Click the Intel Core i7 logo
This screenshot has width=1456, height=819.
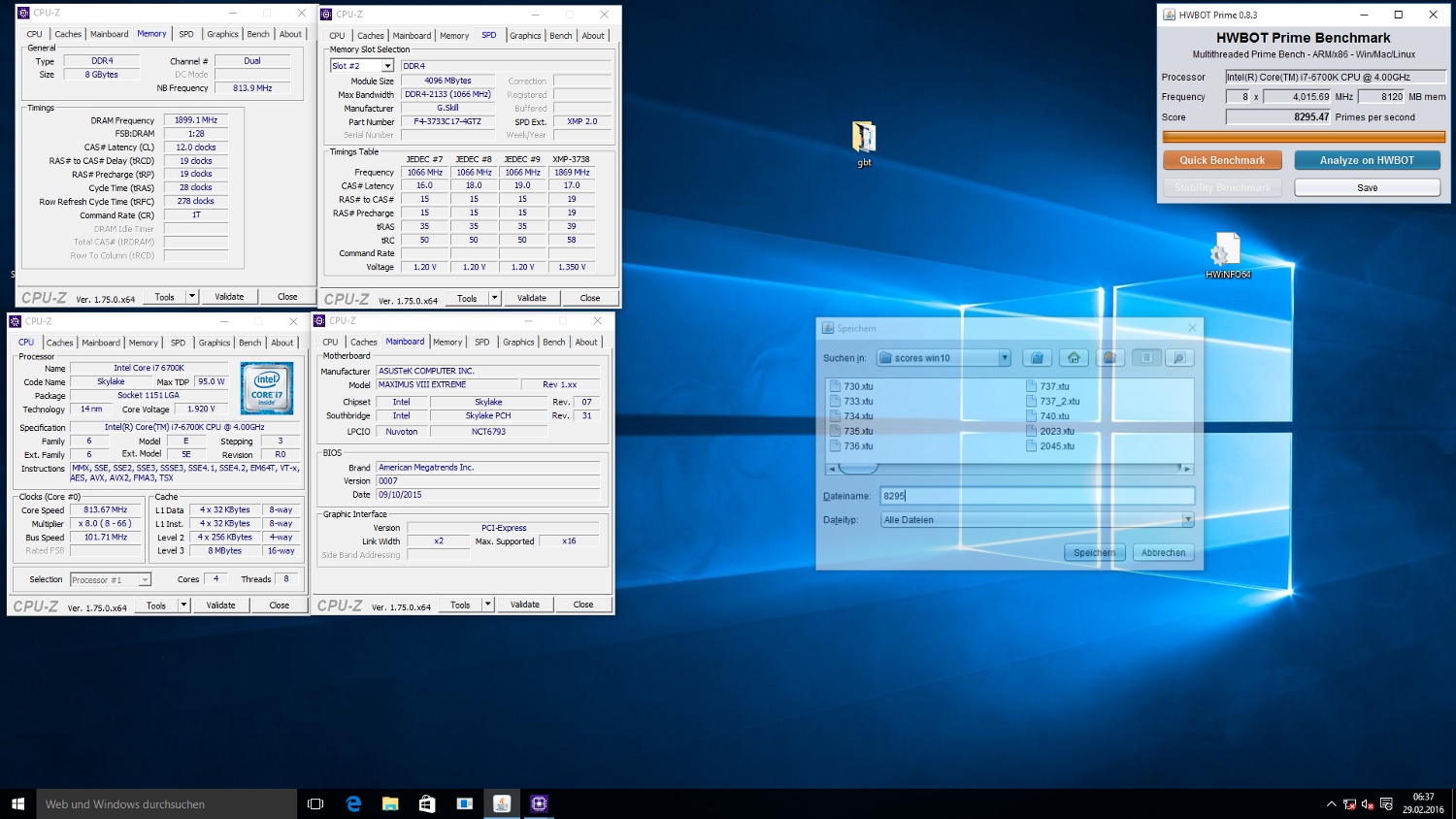click(267, 388)
